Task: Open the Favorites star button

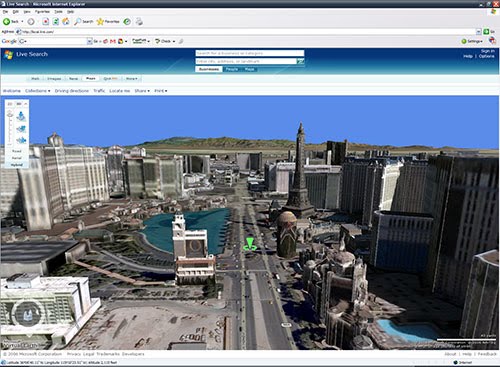Action: pyautogui.click(x=108, y=22)
